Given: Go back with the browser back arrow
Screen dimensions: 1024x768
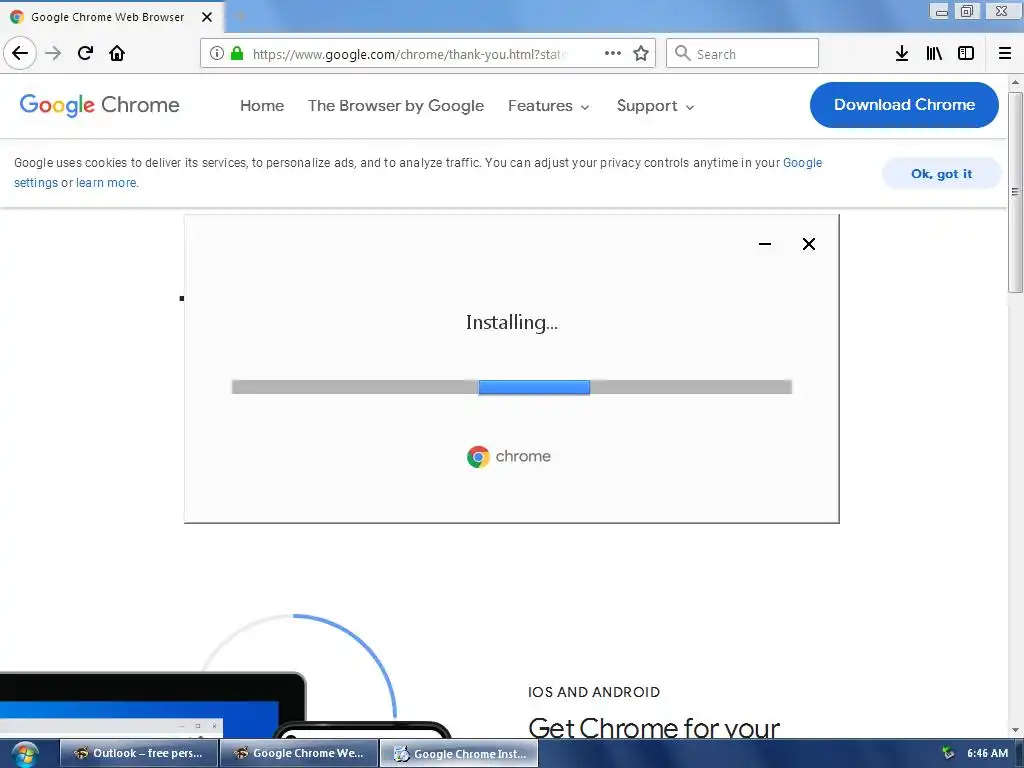Looking at the screenshot, I should coord(20,53).
